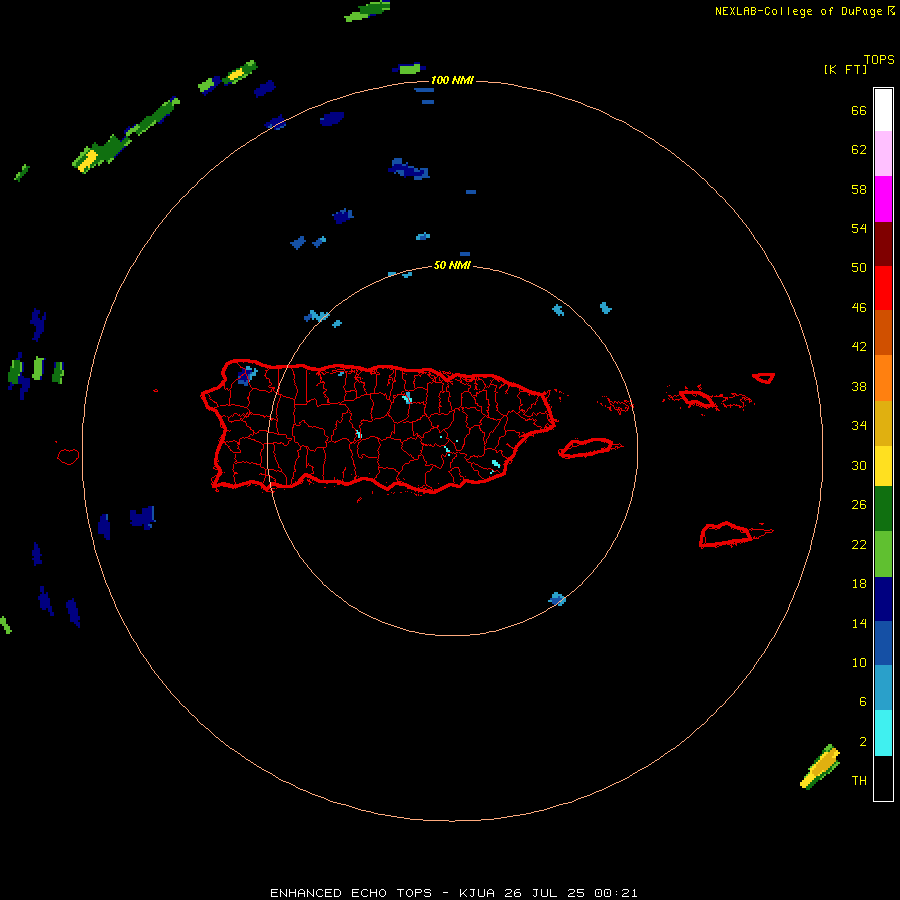The image size is (900, 900).
Task: Click the navy 22 kft legend swatch
Action: [x=883, y=599]
